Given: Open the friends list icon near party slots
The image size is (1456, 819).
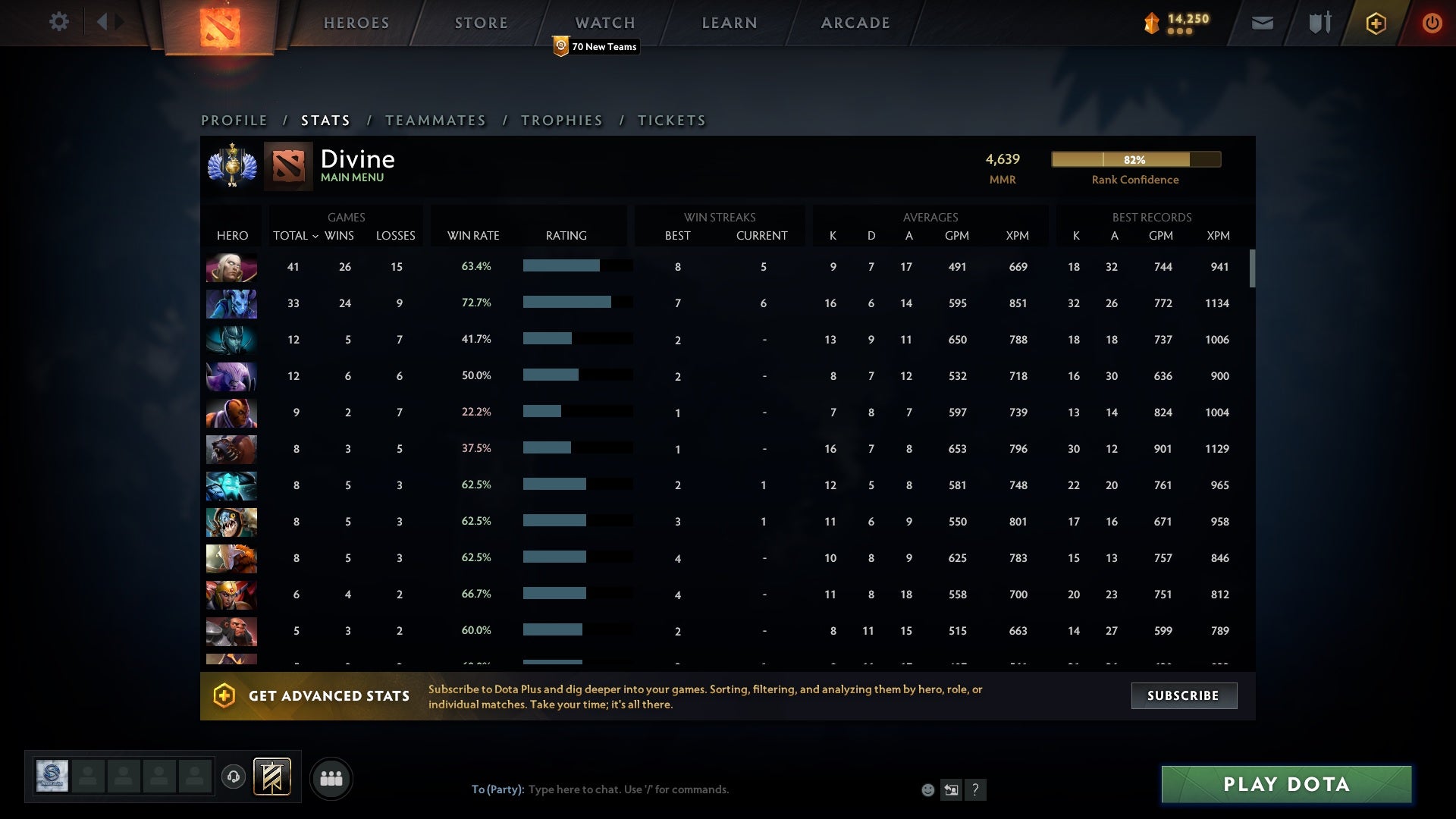Looking at the screenshot, I should (331, 778).
